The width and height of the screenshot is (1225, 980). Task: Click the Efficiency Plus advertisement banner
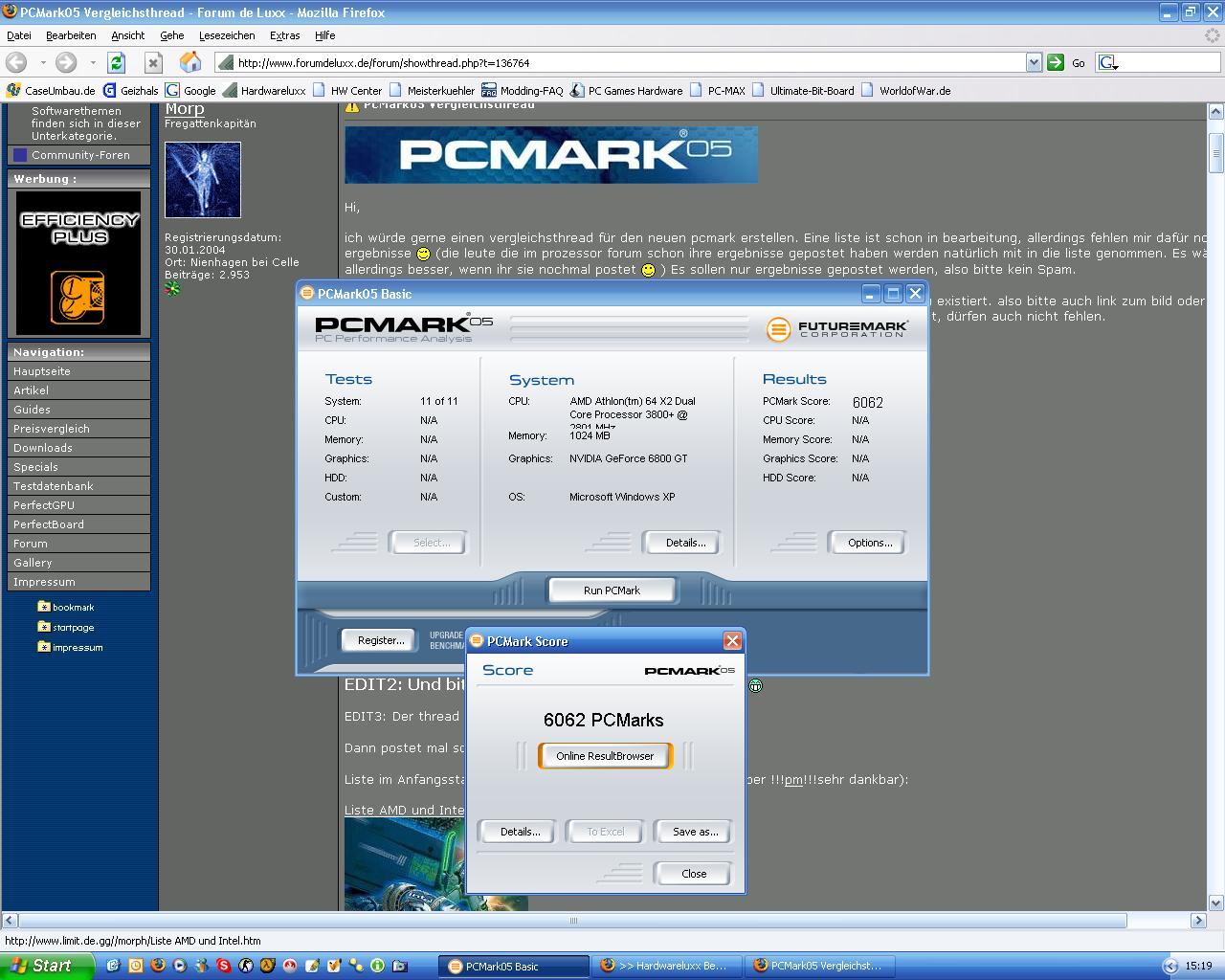[x=78, y=263]
